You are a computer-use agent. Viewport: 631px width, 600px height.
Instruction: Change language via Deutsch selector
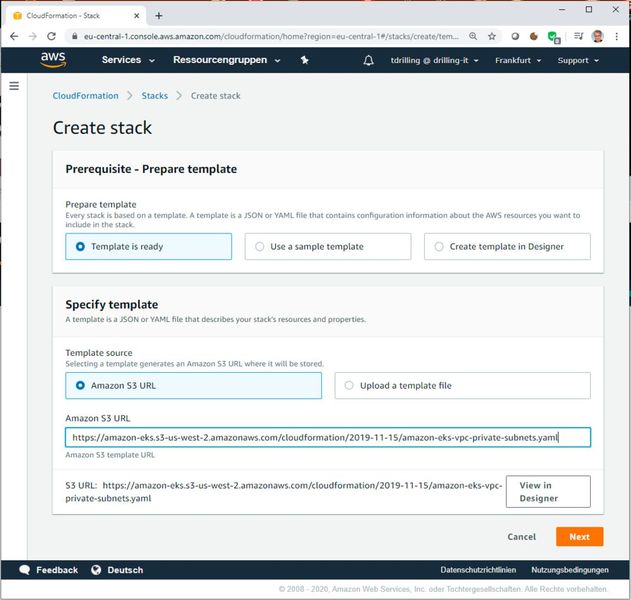tap(125, 570)
